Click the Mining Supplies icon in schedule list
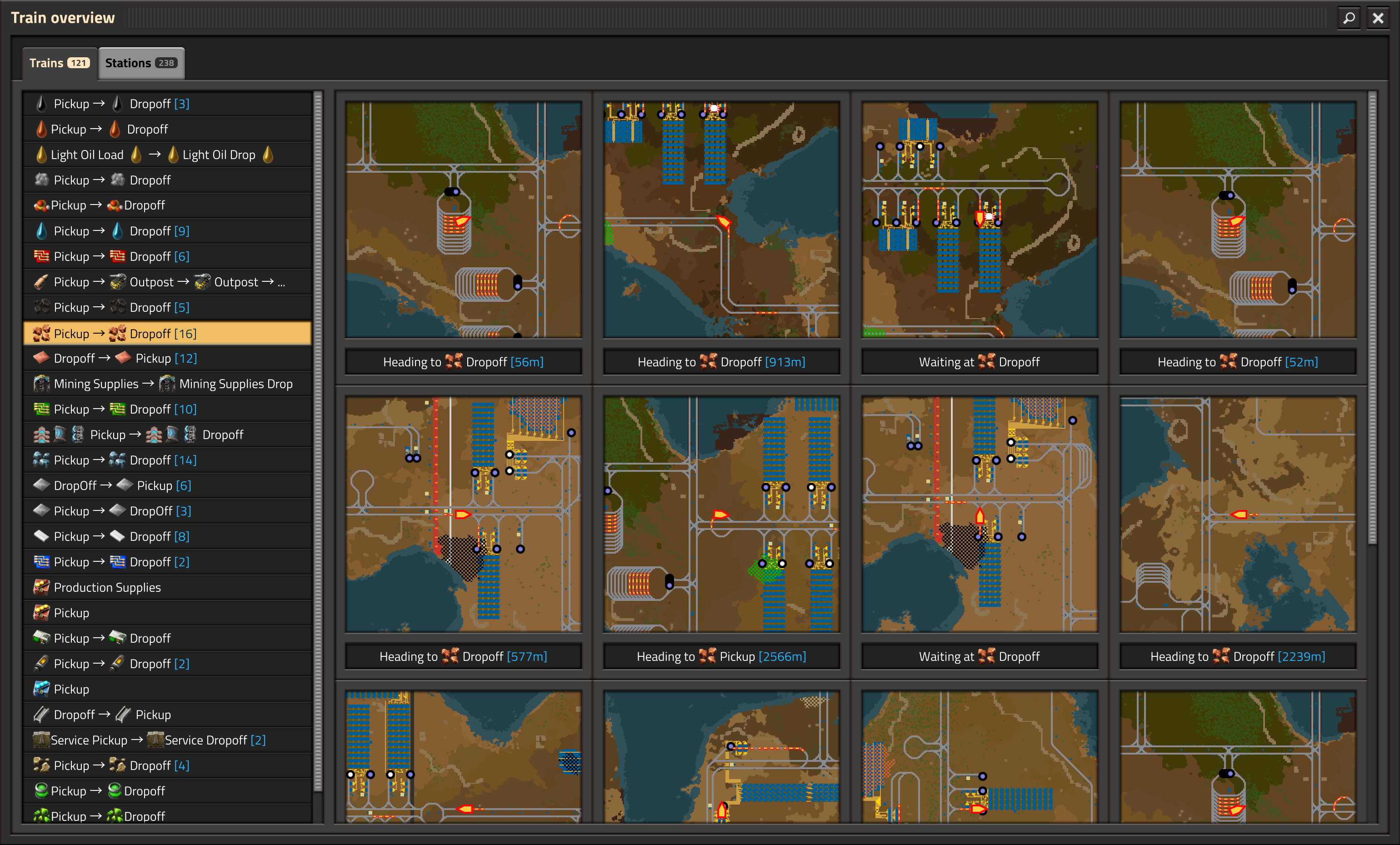The width and height of the screenshot is (1400, 845). 41,384
